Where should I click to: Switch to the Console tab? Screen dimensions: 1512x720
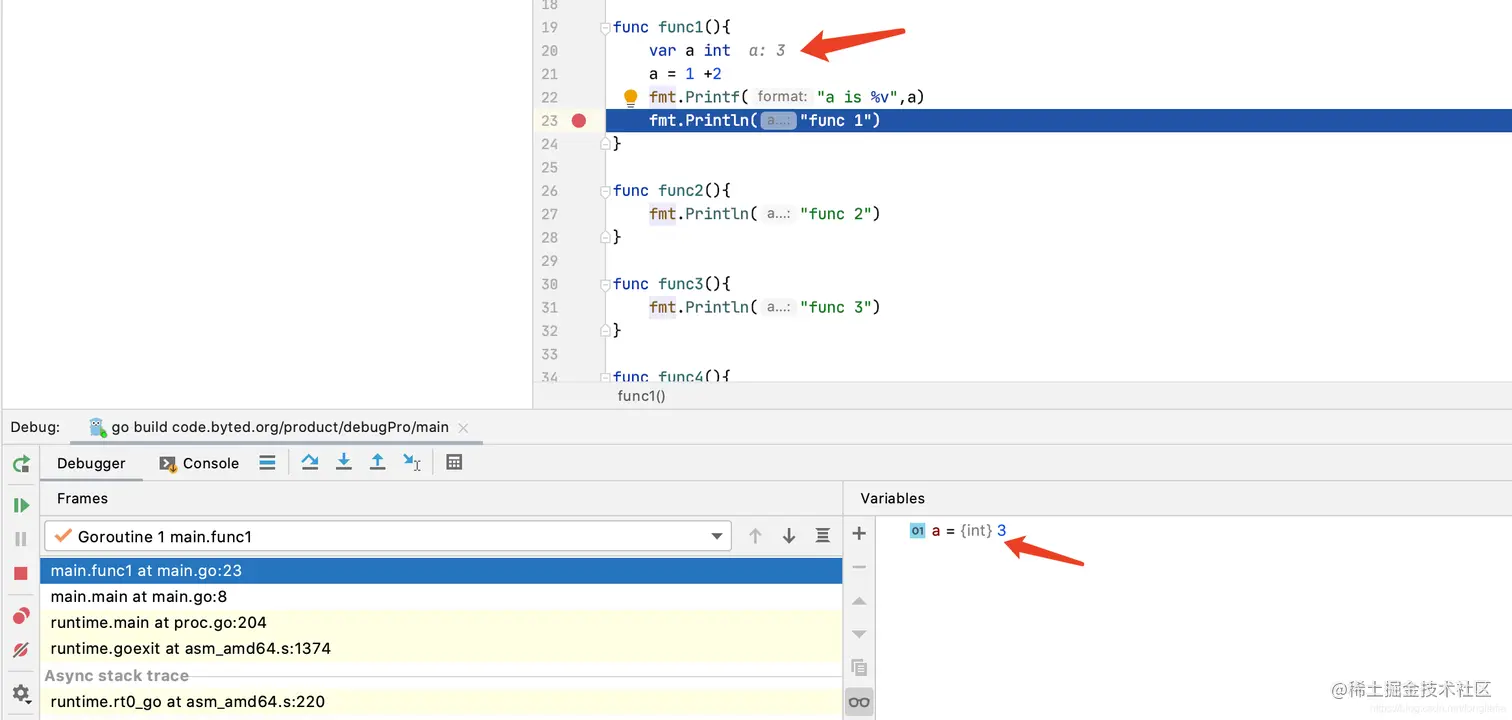[x=199, y=463]
